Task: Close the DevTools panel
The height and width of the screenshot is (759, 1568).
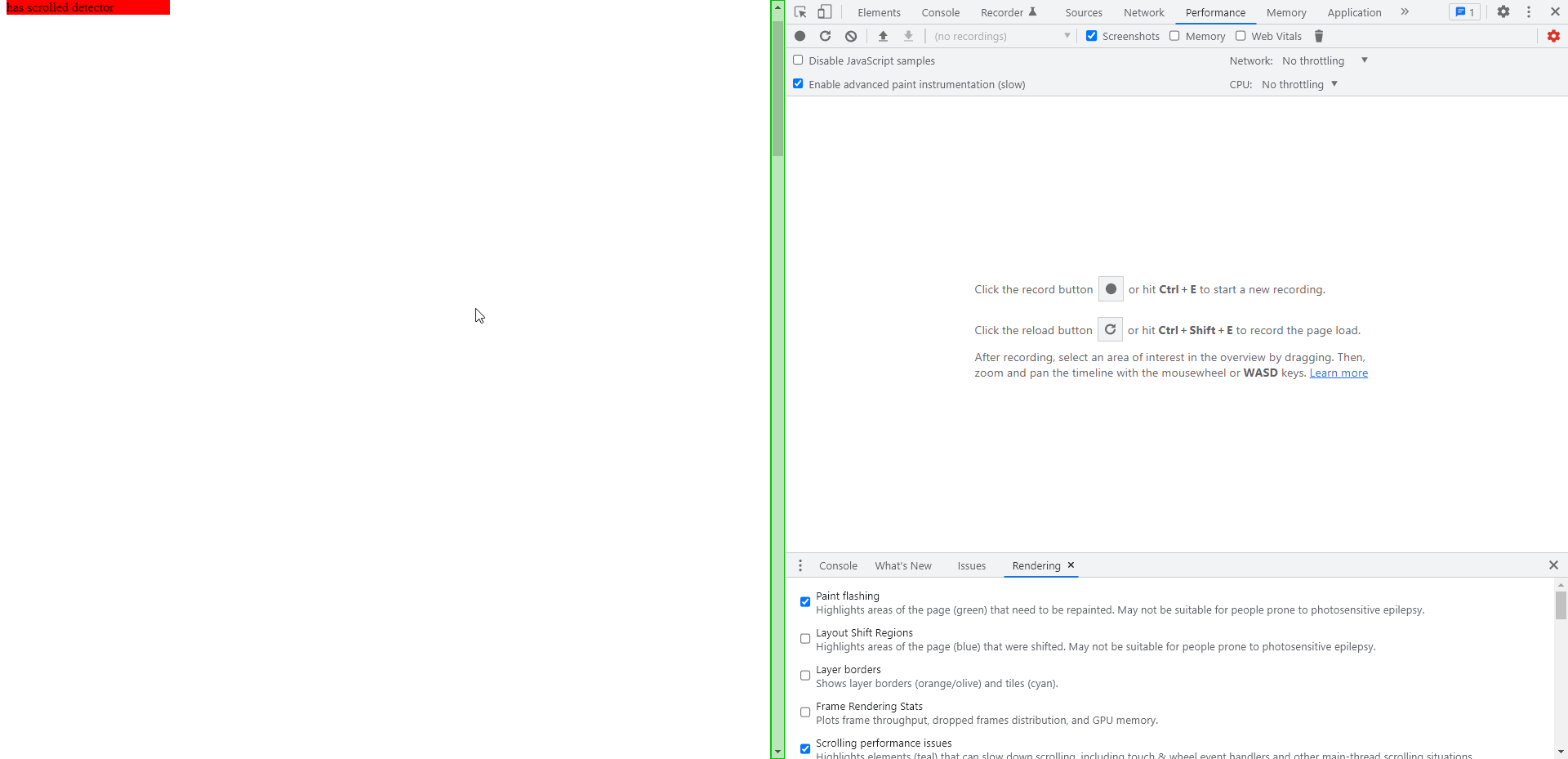Action: (x=1555, y=12)
